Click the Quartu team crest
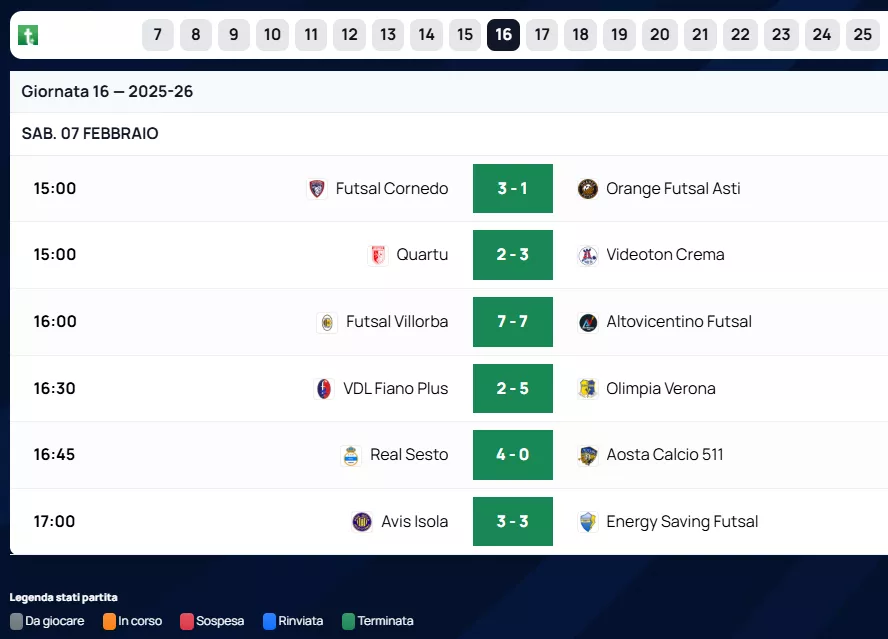The width and height of the screenshot is (888, 639). coord(378,255)
